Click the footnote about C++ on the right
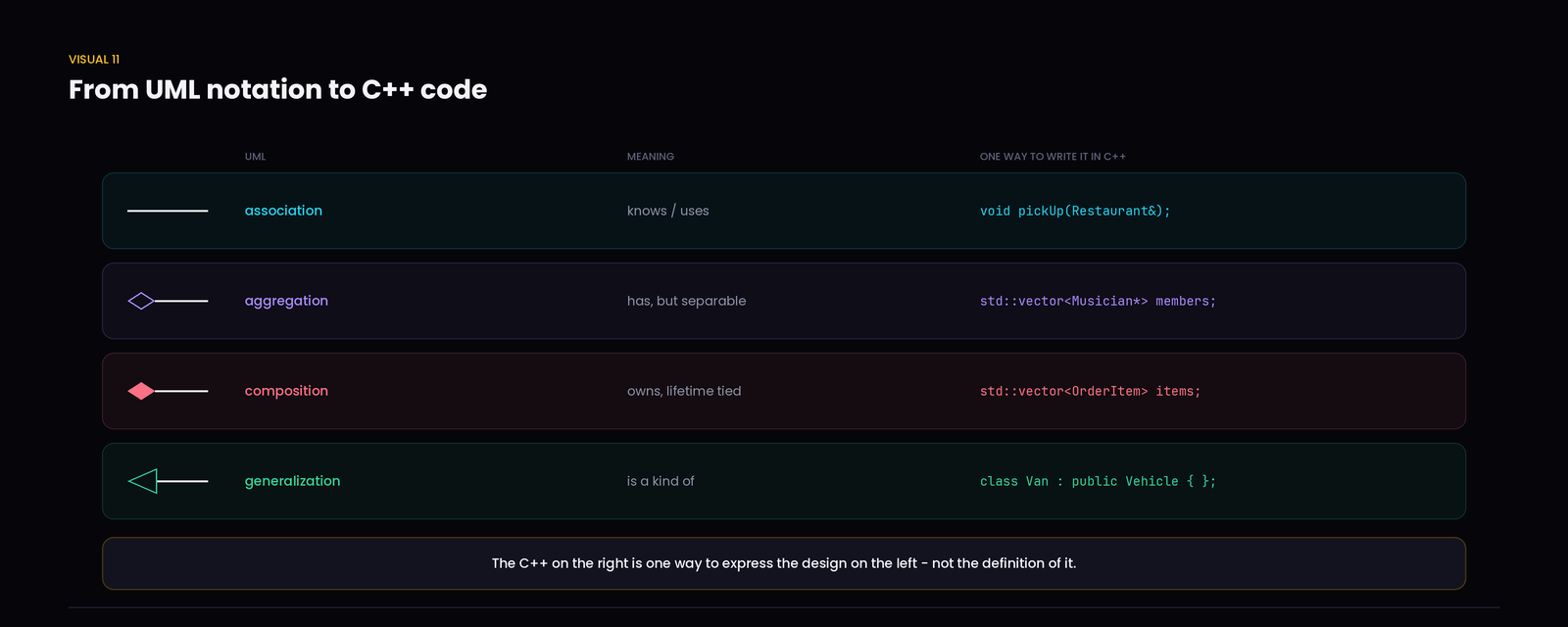Image resolution: width=1568 pixels, height=627 pixels. pos(784,563)
